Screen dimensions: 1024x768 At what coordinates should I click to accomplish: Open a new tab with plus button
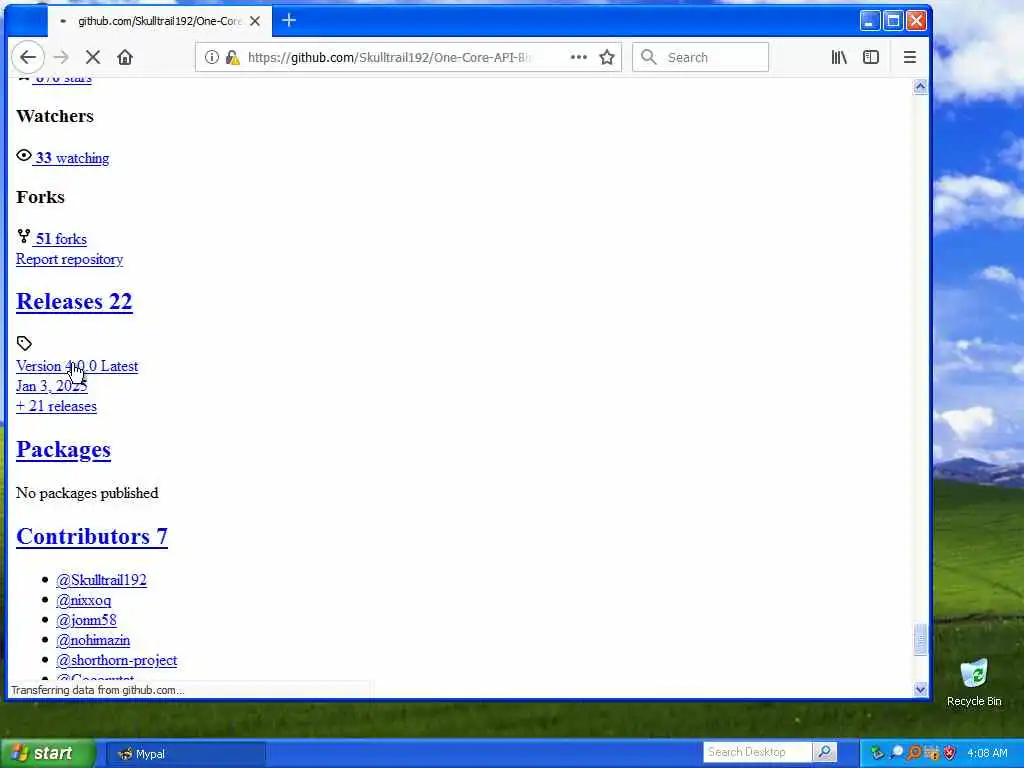[289, 21]
